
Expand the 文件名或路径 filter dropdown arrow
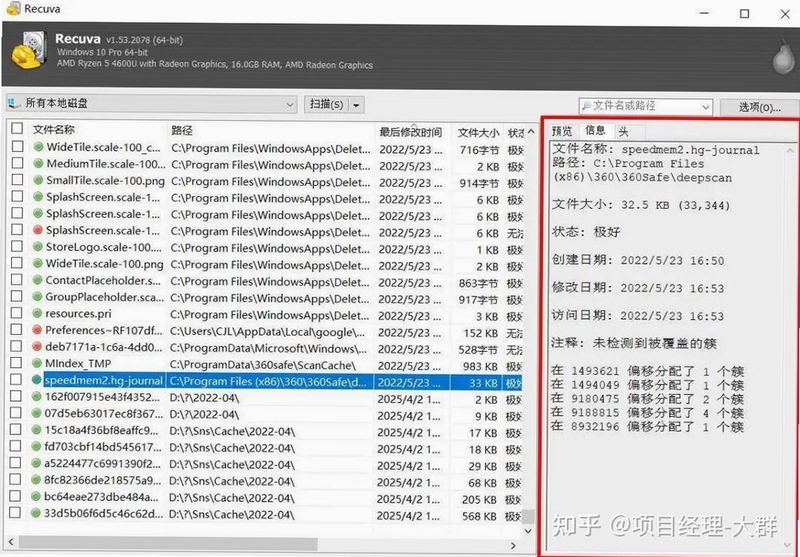tap(706, 107)
